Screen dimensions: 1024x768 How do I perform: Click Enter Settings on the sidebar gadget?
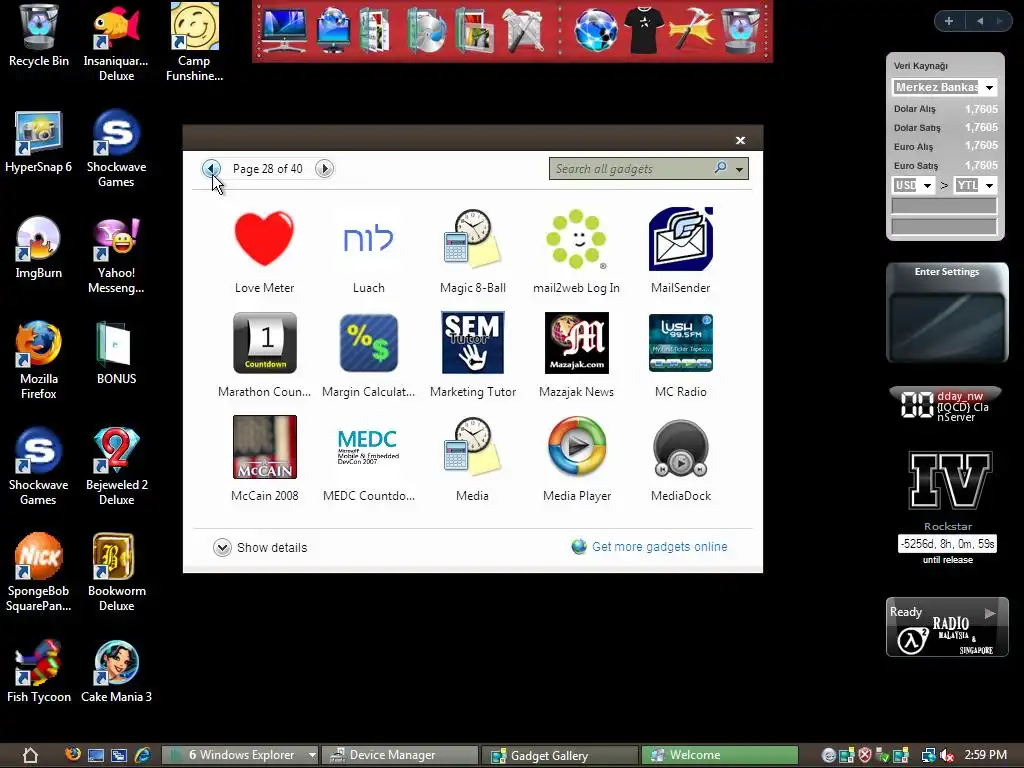coord(947,272)
